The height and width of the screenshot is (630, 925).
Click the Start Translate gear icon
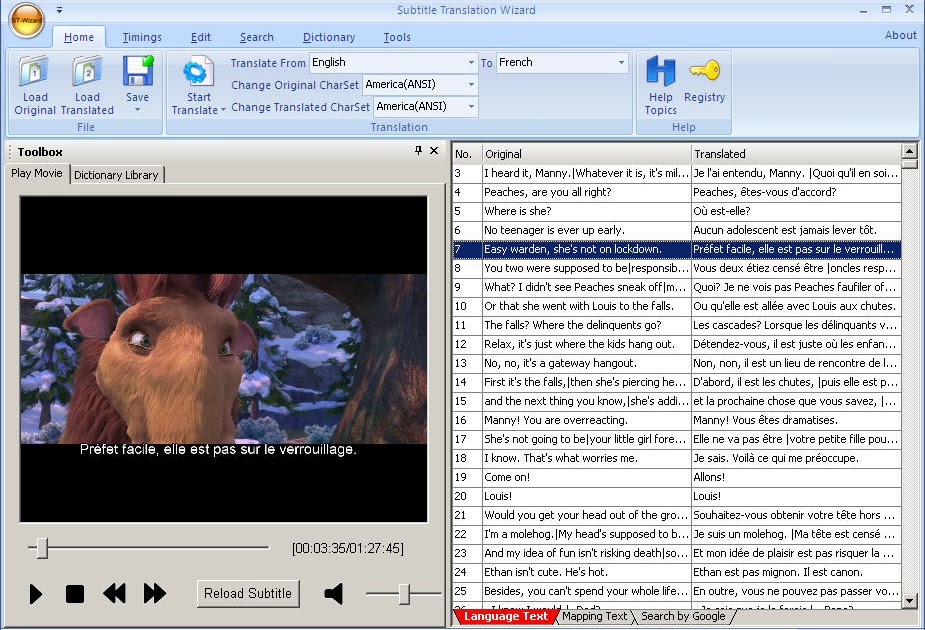coord(198,73)
